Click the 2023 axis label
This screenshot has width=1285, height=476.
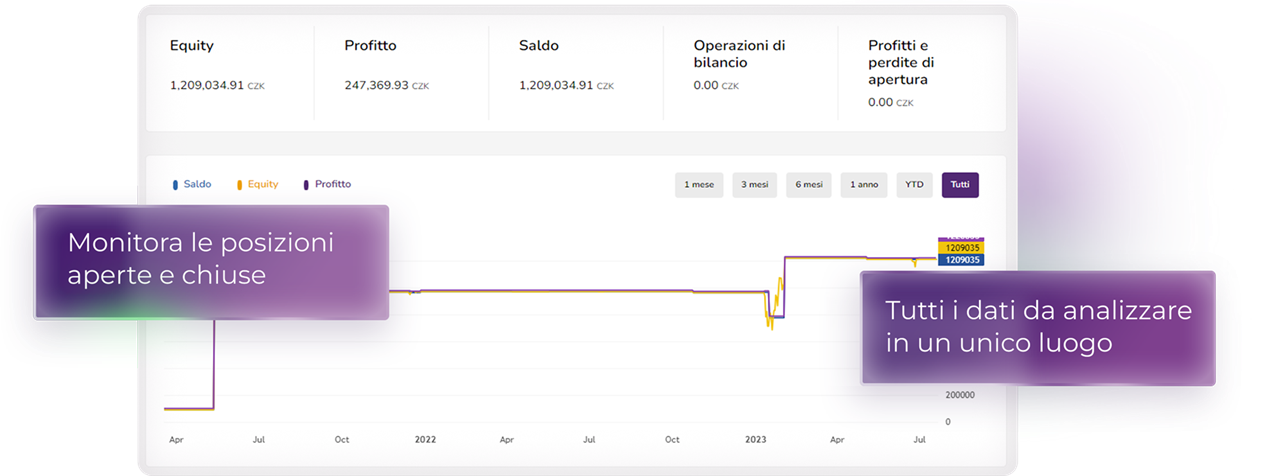[756, 439]
